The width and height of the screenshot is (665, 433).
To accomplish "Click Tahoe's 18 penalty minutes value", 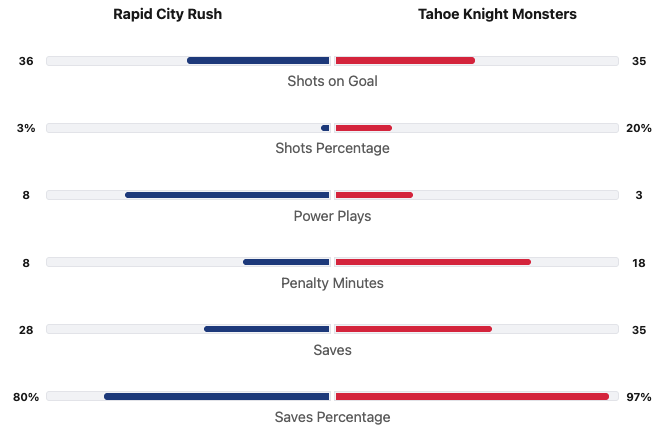I will [x=638, y=263].
